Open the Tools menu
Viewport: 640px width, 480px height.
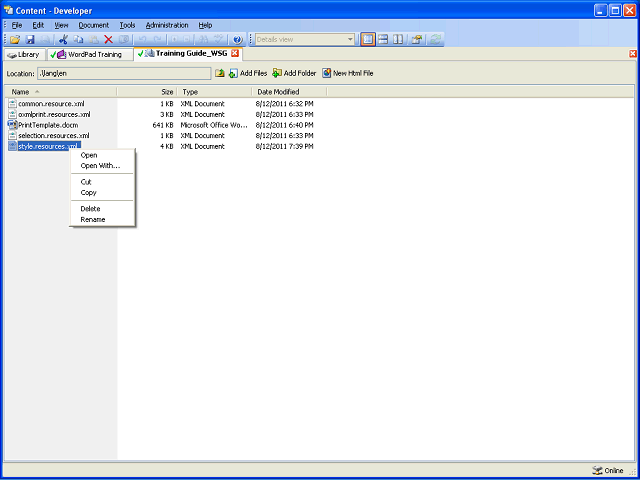click(x=127, y=25)
